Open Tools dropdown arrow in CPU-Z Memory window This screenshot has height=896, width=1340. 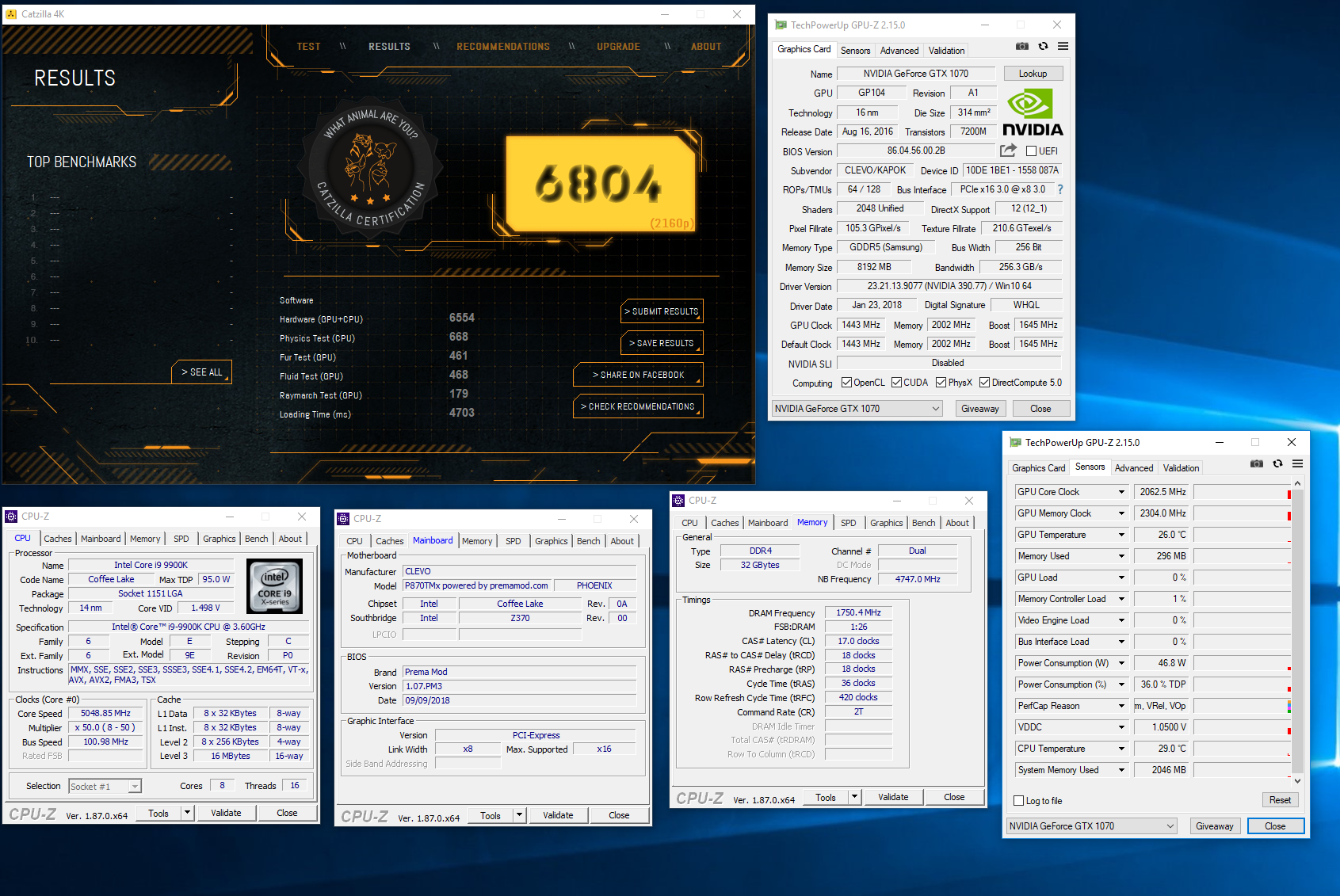pyautogui.click(x=854, y=797)
